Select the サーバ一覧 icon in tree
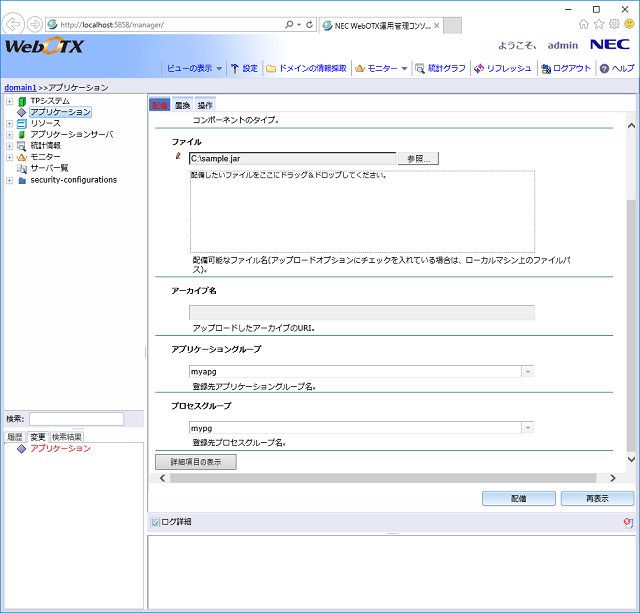This screenshot has height=613, width=640. [x=22, y=169]
